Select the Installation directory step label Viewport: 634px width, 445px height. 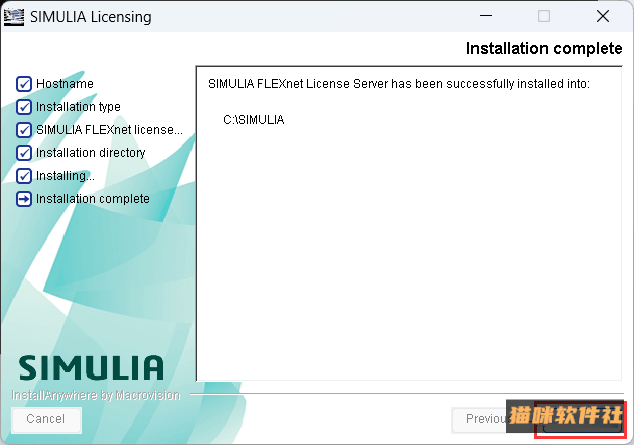91,153
